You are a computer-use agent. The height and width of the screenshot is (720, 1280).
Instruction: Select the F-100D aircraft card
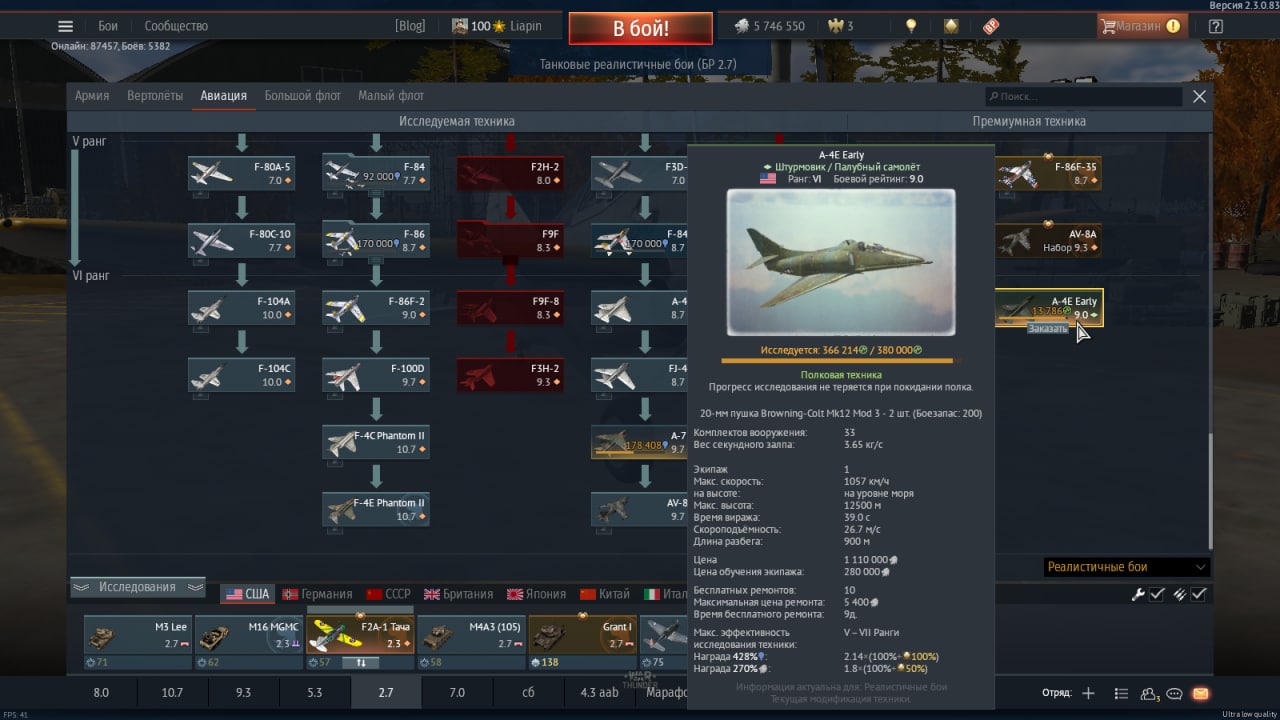(x=376, y=374)
